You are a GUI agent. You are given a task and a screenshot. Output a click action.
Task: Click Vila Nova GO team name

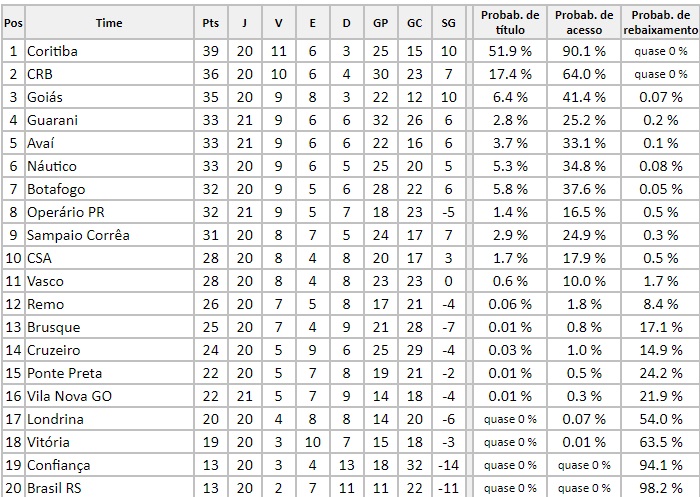coord(70,396)
